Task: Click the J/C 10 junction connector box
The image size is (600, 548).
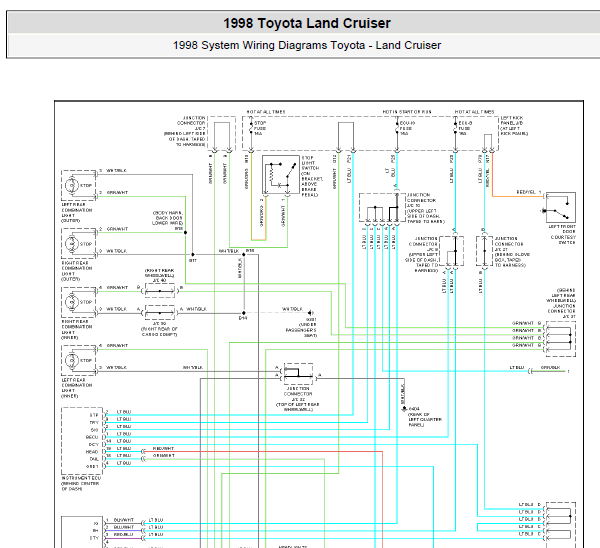Action: tap(382, 207)
